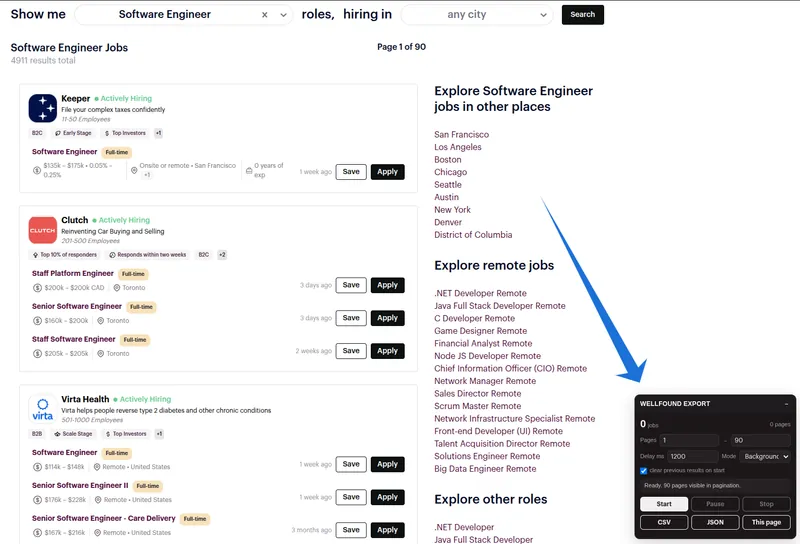Click the Keeper company logo
The width and height of the screenshot is (800, 544).
[x=43, y=108]
